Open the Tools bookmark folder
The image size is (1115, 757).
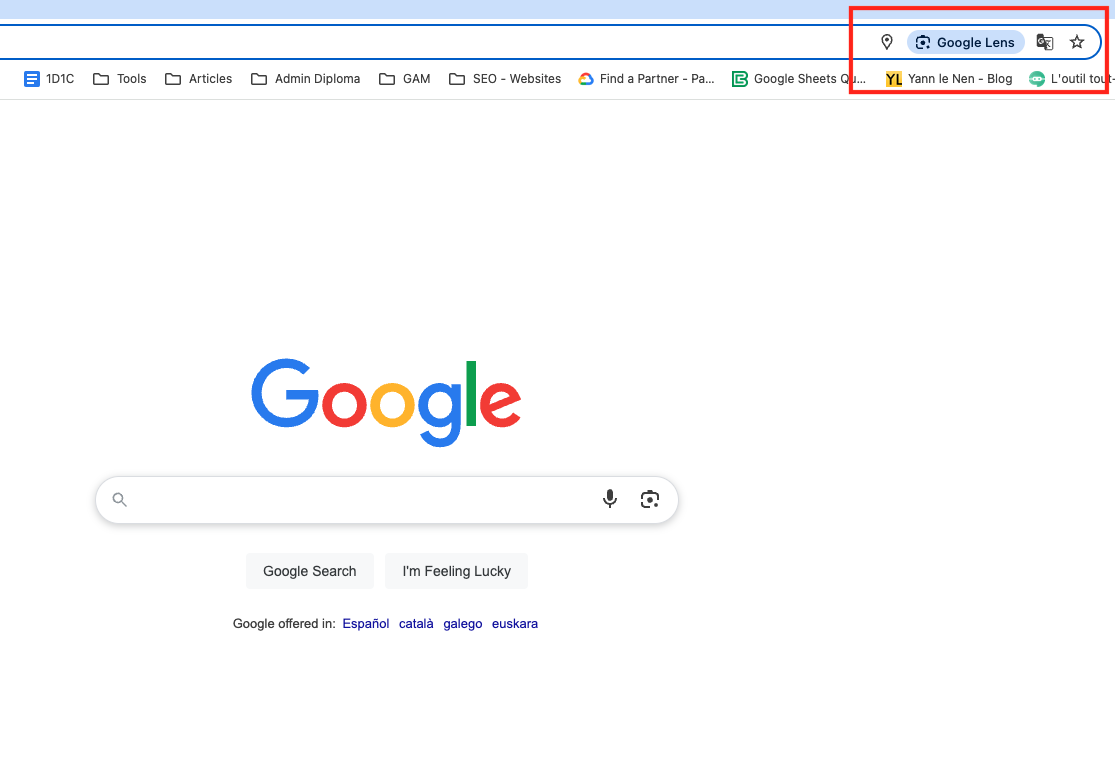pos(120,79)
